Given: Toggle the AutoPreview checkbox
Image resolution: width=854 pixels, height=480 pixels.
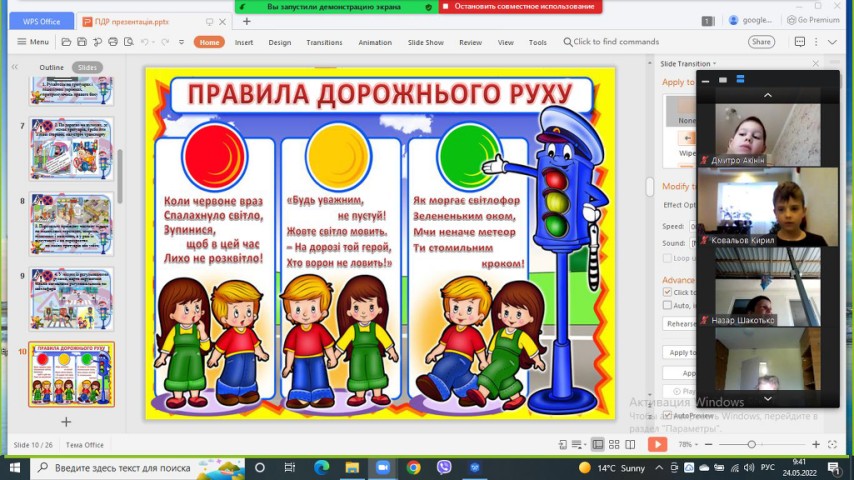Looking at the screenshot, I should pos(666,415).
